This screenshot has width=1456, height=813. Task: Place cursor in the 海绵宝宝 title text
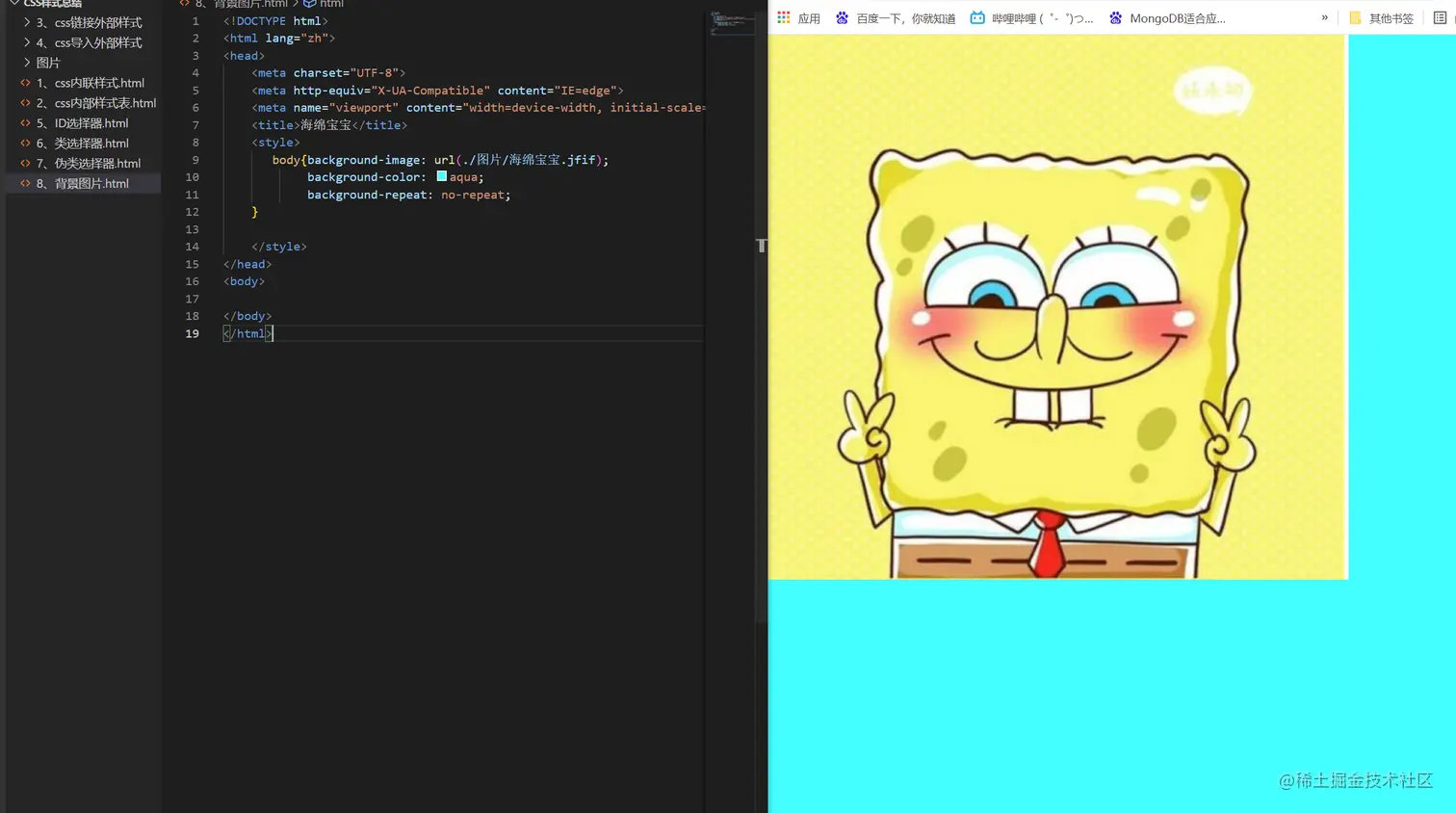tap(325, 125)
